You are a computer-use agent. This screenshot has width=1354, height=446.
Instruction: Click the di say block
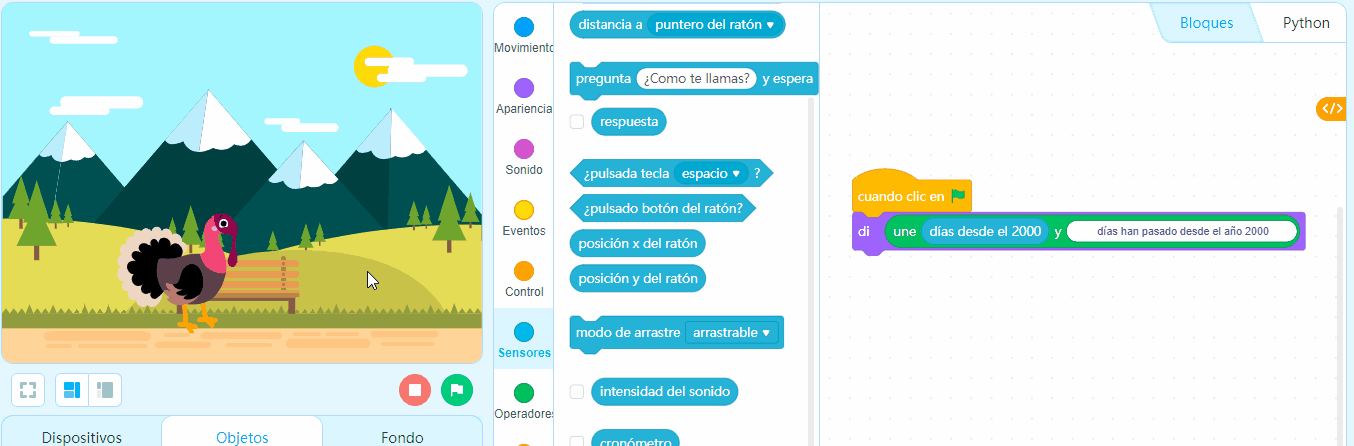[x=864, y=232]
